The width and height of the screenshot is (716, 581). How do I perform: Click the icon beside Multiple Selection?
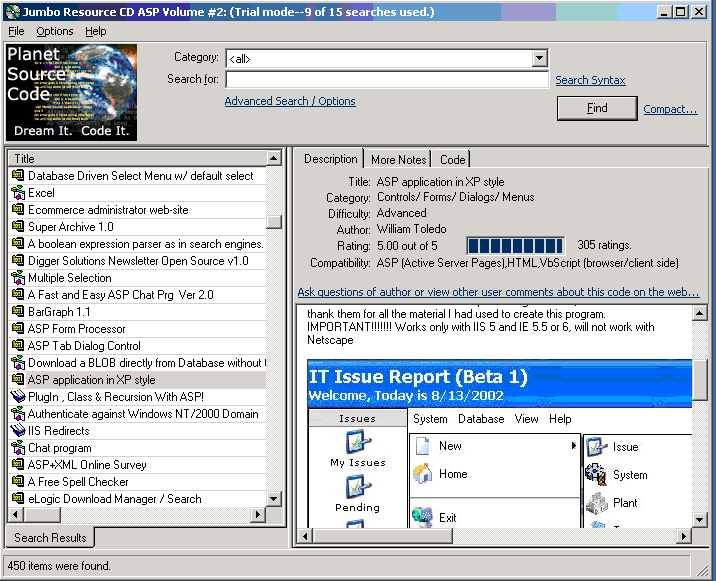18,278
